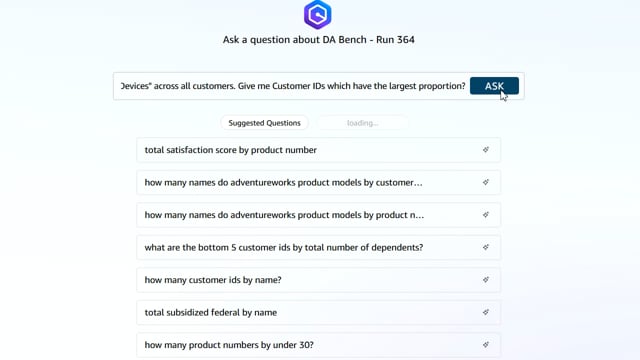Click sparkle icon on under 30 row
The width and height of the screenshot is (640, 360).
point(486,345)
